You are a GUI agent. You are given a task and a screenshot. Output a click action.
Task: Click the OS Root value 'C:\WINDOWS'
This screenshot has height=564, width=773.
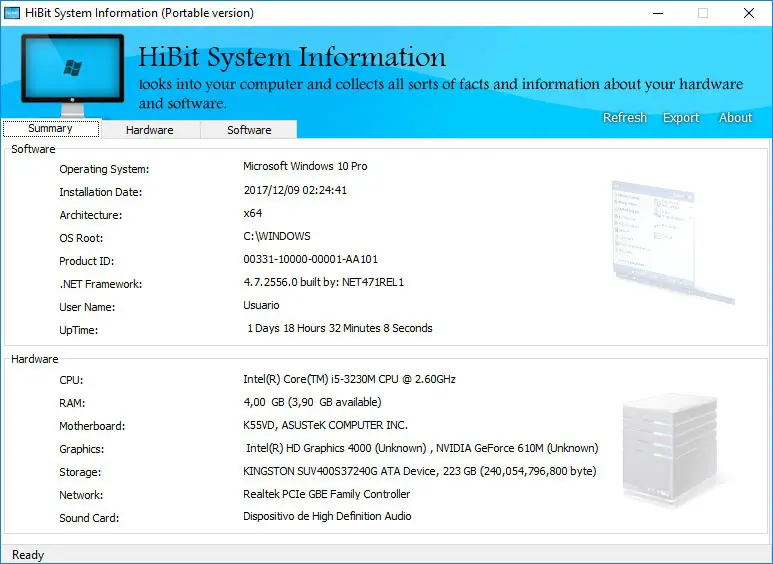tap(277, 236)
